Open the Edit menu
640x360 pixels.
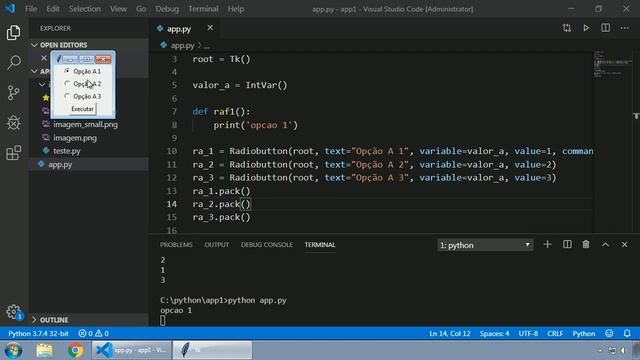coord(53,9)
